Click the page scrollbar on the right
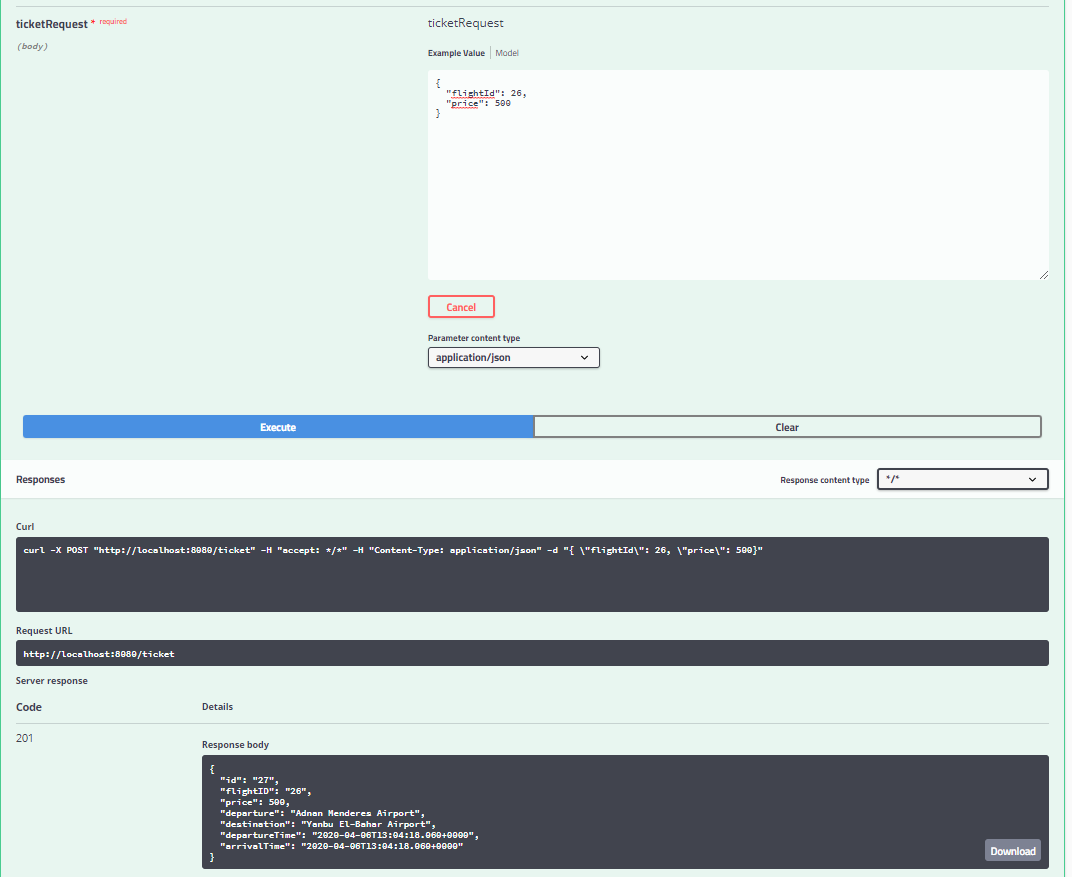1072x877 pixels. (x=1066, y=438)
